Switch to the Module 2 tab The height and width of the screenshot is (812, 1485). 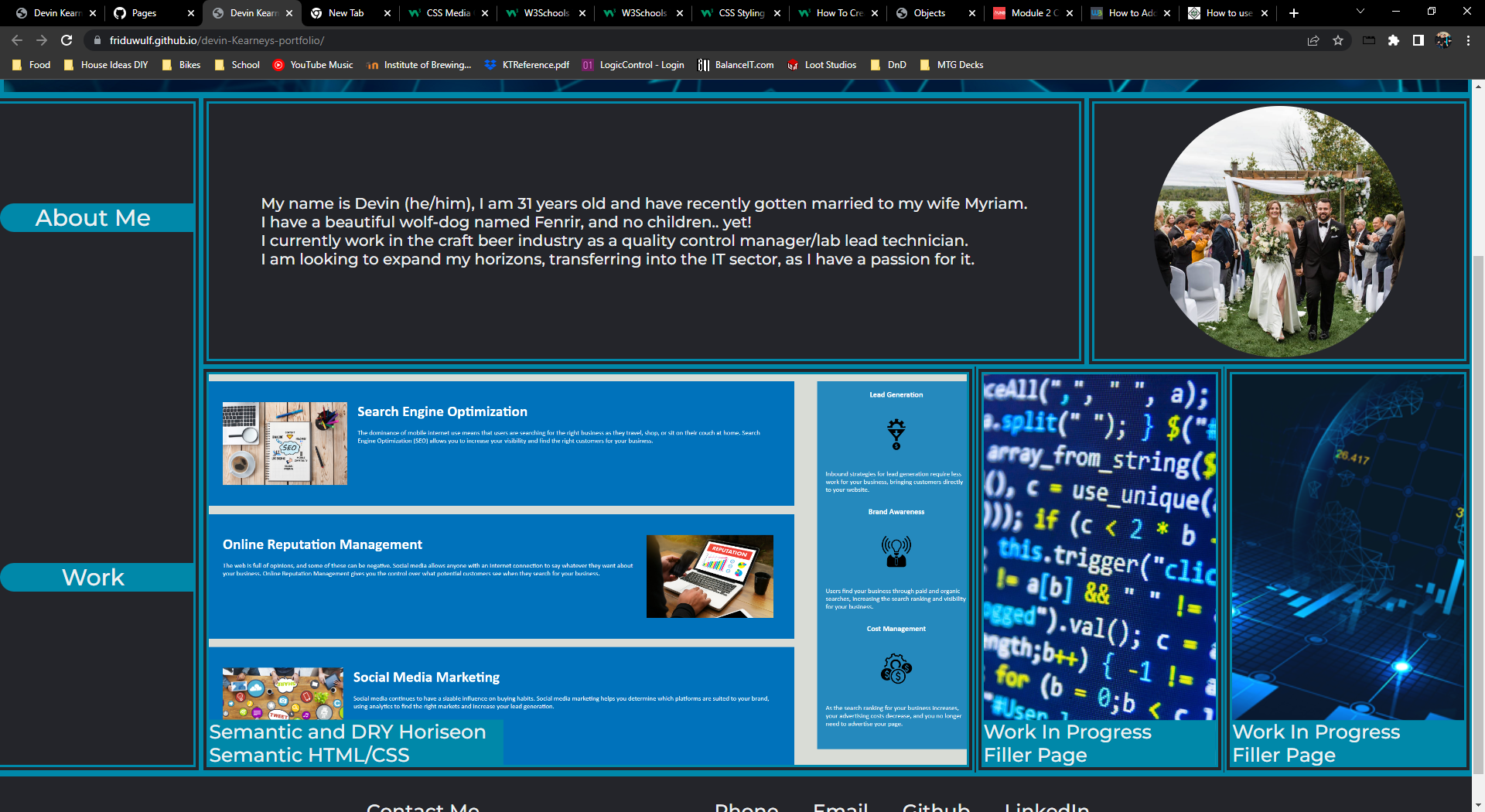[x=1033, y=13]
